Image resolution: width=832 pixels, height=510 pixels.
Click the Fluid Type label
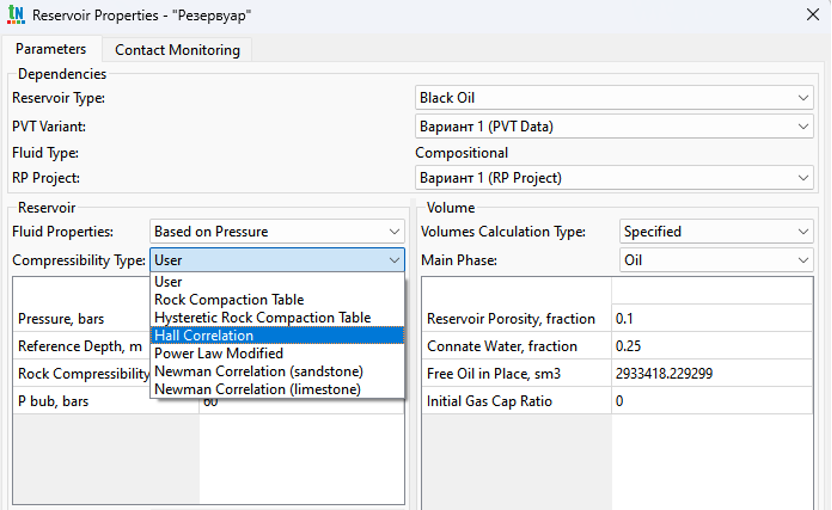click(46, 153)
